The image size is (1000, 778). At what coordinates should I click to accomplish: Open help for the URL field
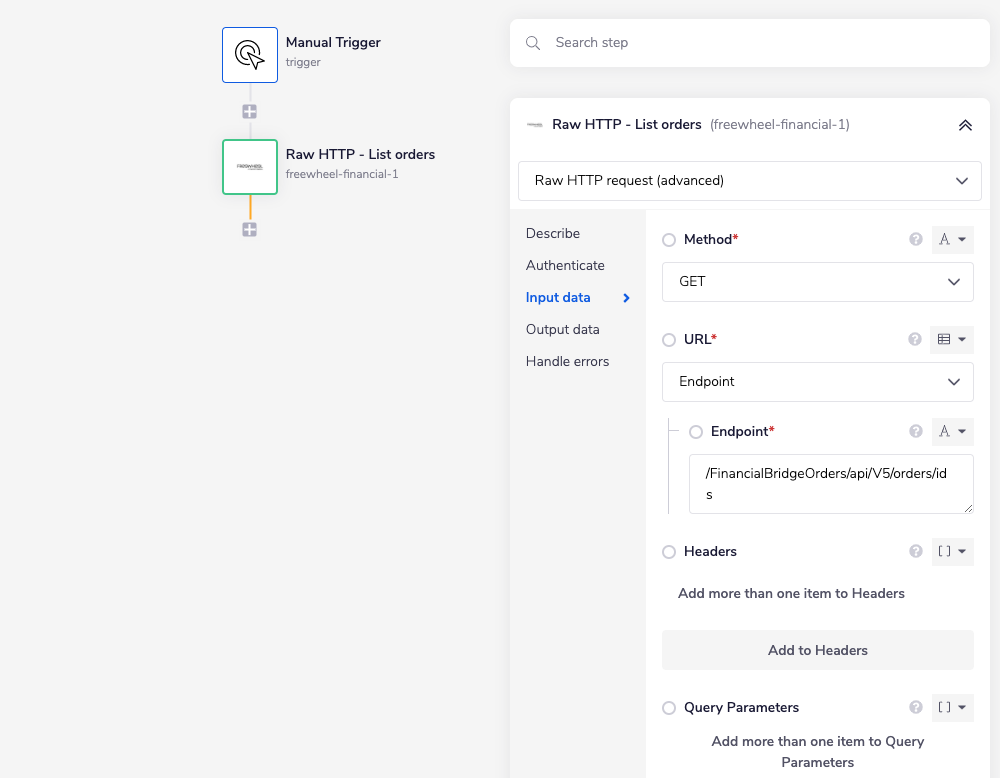915,340
